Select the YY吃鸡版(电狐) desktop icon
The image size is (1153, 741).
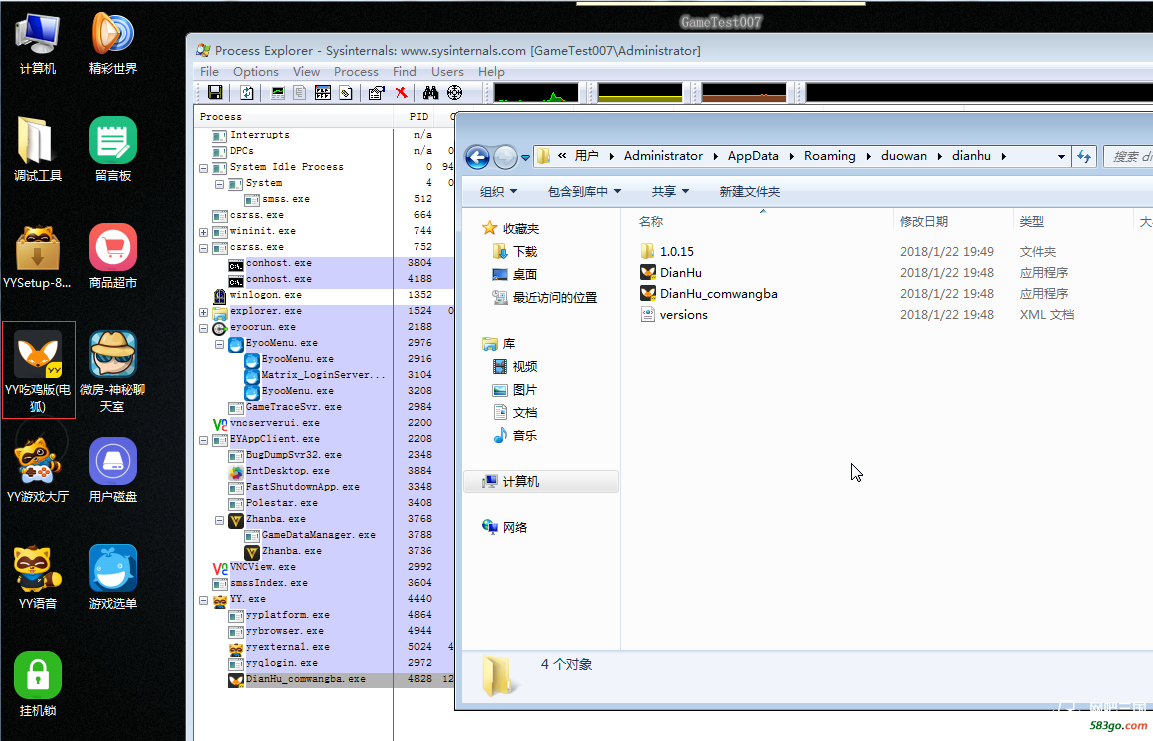click(38, 370)
